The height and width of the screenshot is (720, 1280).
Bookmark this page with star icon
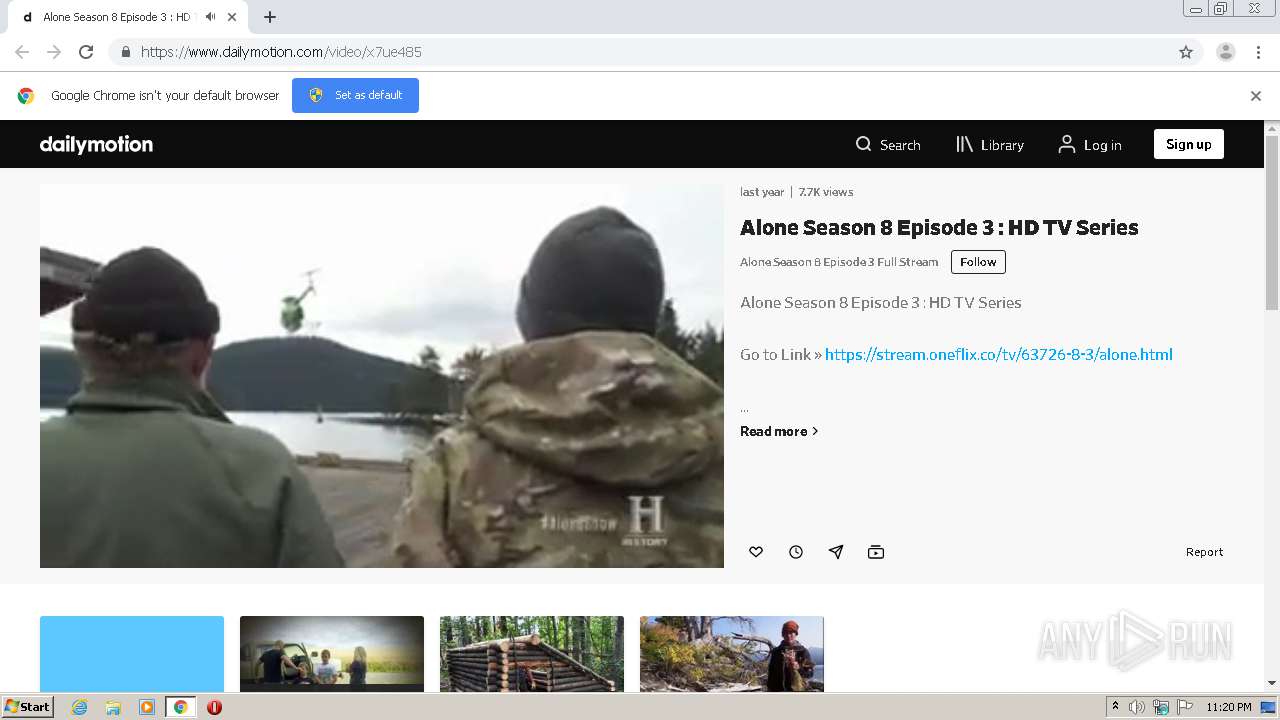point(1186,52)
